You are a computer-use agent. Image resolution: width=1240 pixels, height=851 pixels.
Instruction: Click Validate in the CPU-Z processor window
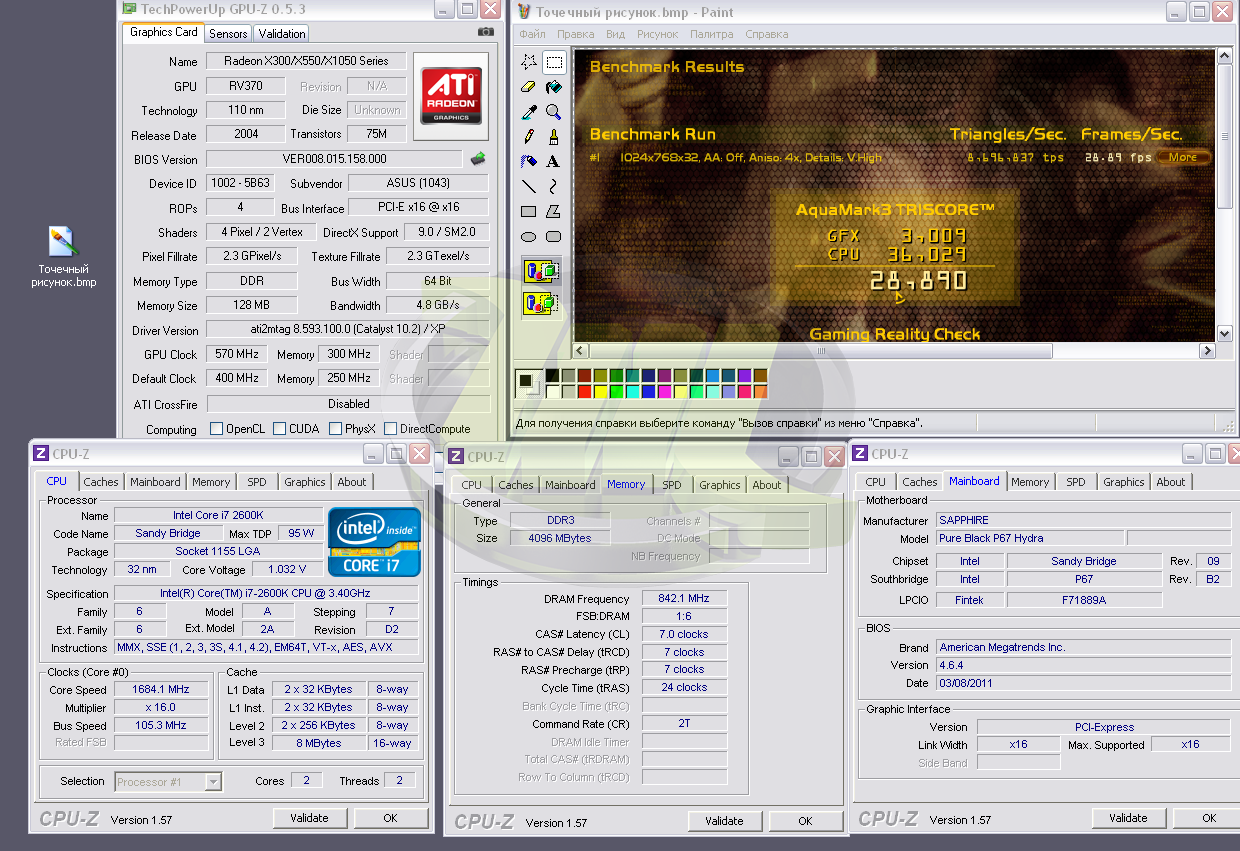click(x=309, y=818)
